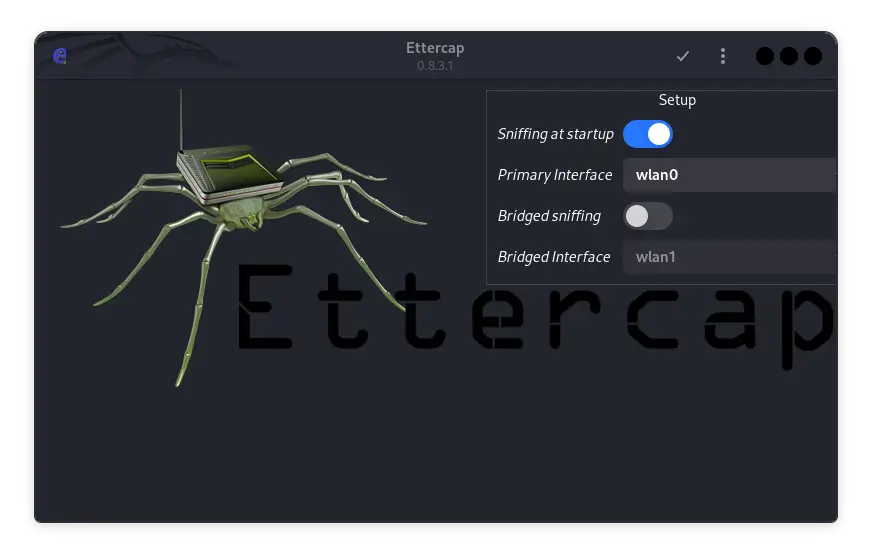Open the Primary Interface wlan0 dropdown

(730, 175)
